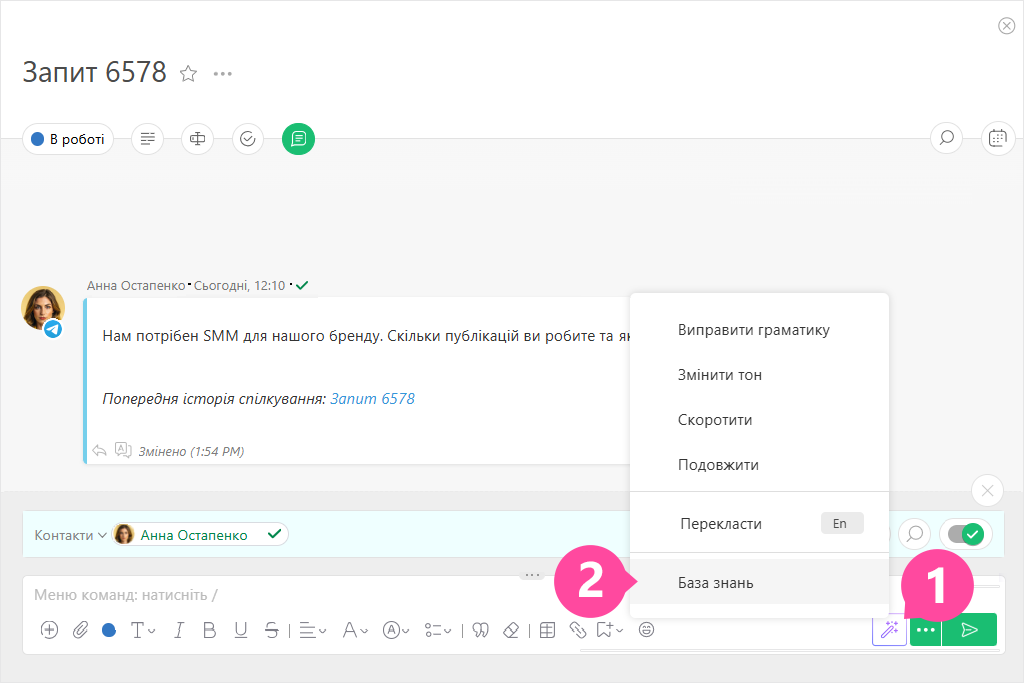Choose Виправити граматику menu option
This screenshot has height=683, width=1024.
pos(753,330)
